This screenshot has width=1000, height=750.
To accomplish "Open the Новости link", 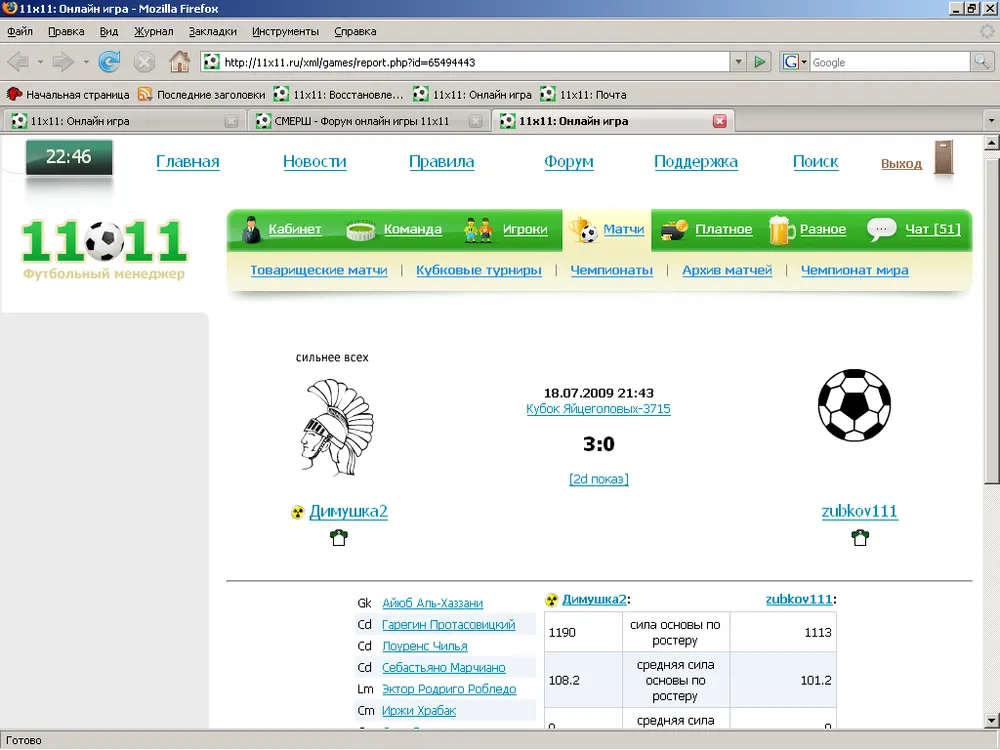I will point(314,162).
